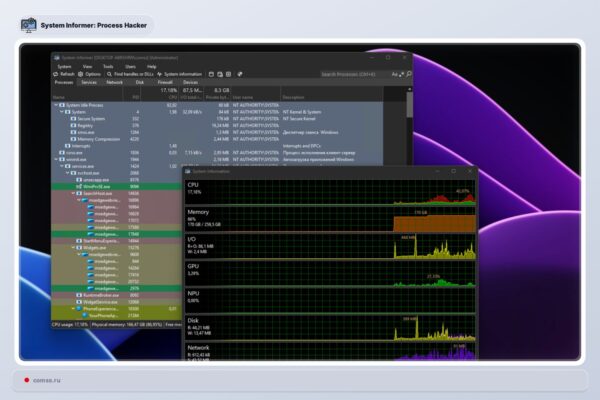Open the System menu
This screenshot has width=600, height=400.
click(64, 67)
